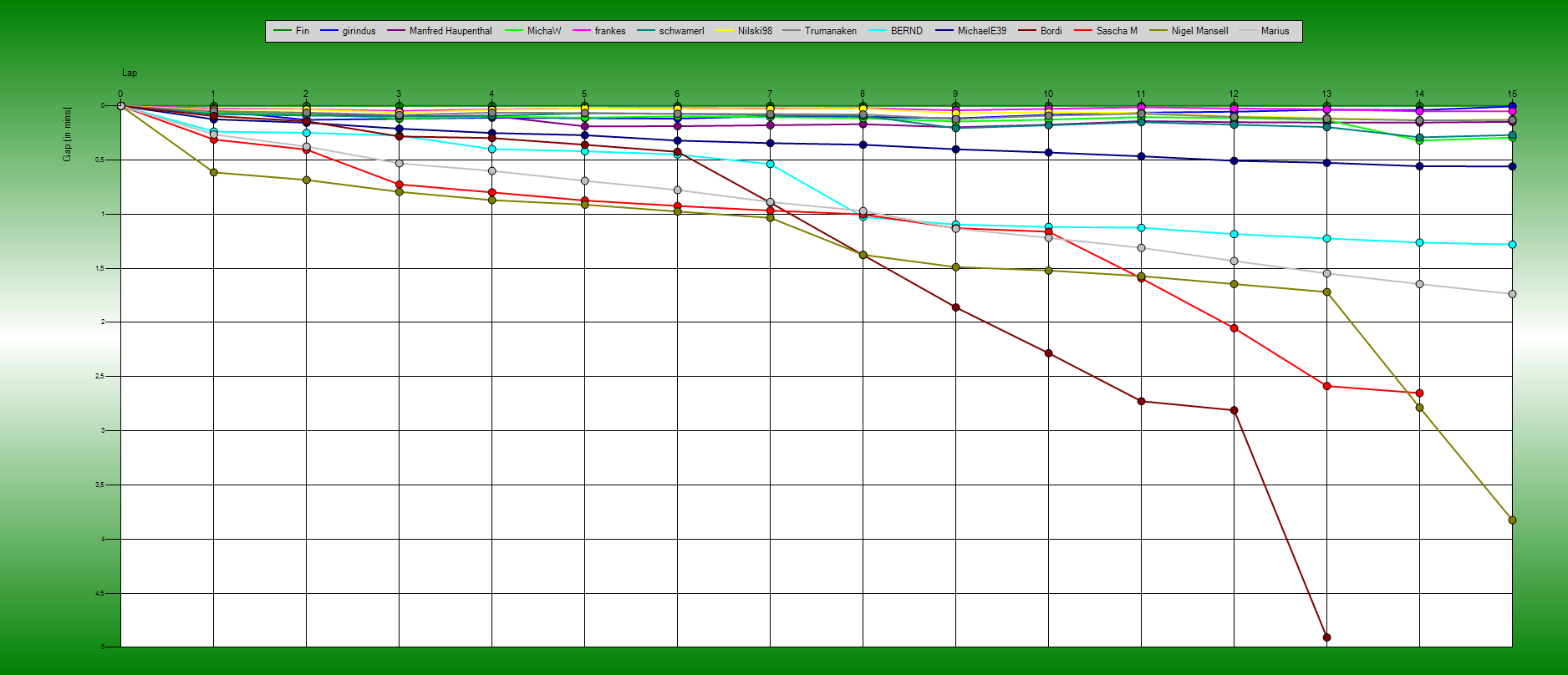Viewport: 1568px width, 675px height.
Task: Select schwamerl in the legend
Action: [670, 31]
